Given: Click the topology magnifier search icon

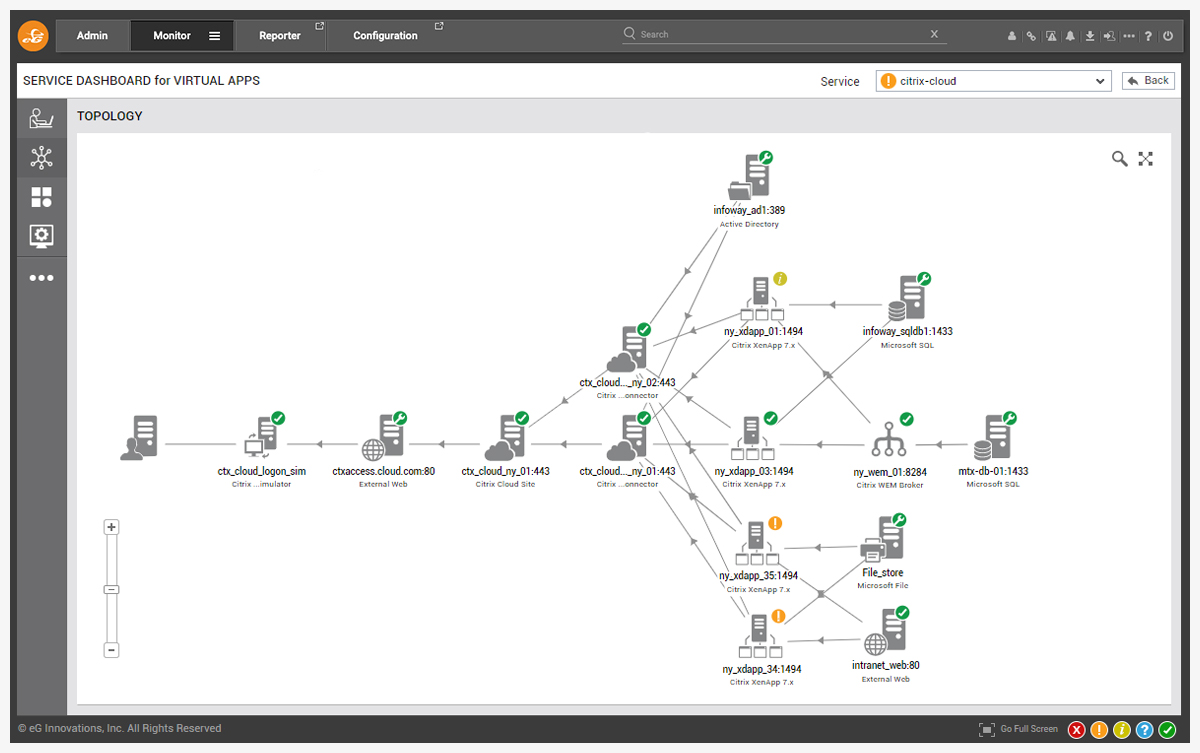Looking at the screenshot, I should coord(1120,158).
